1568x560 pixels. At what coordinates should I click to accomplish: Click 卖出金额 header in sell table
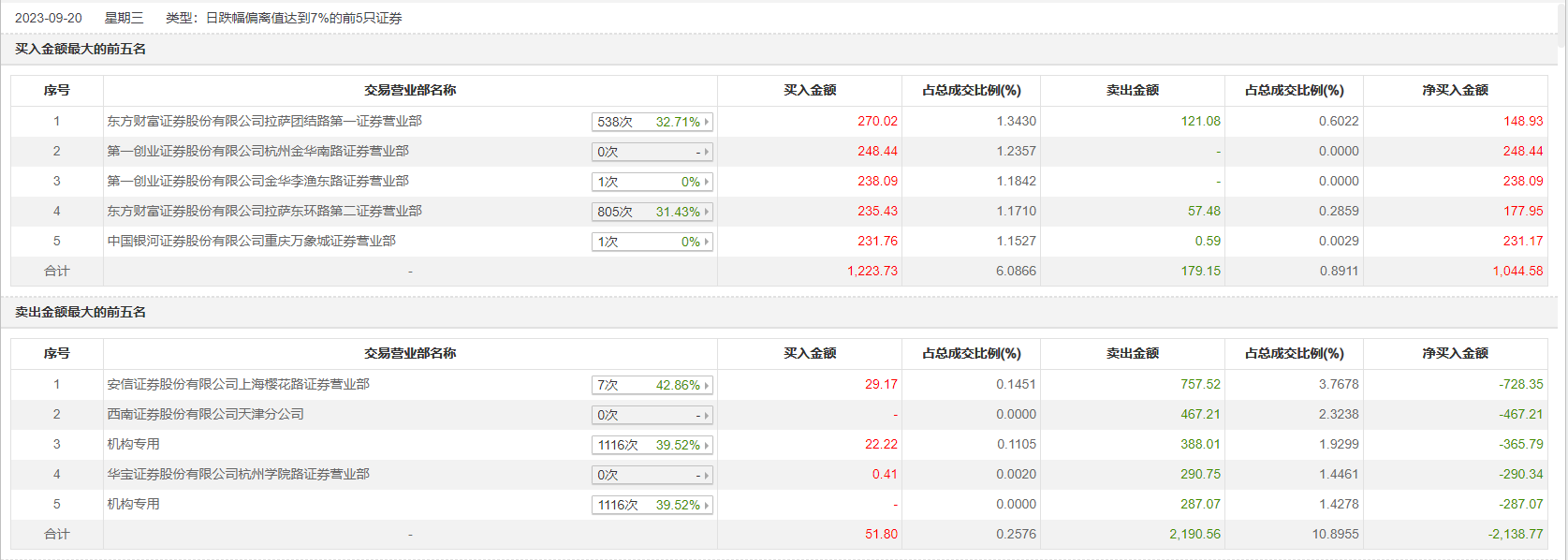(x=1133, y=353)
